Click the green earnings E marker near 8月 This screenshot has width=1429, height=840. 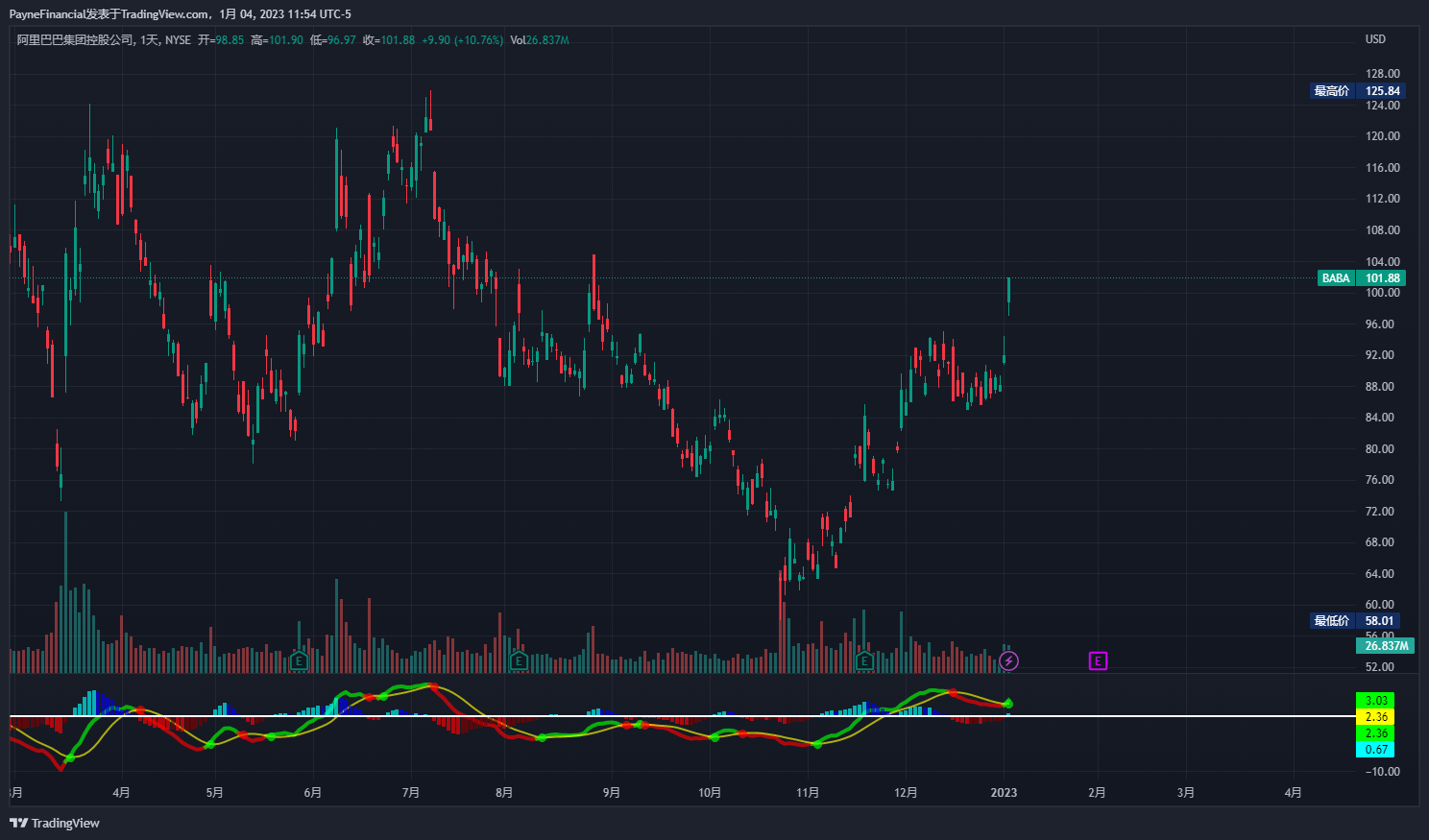(519, 660)
